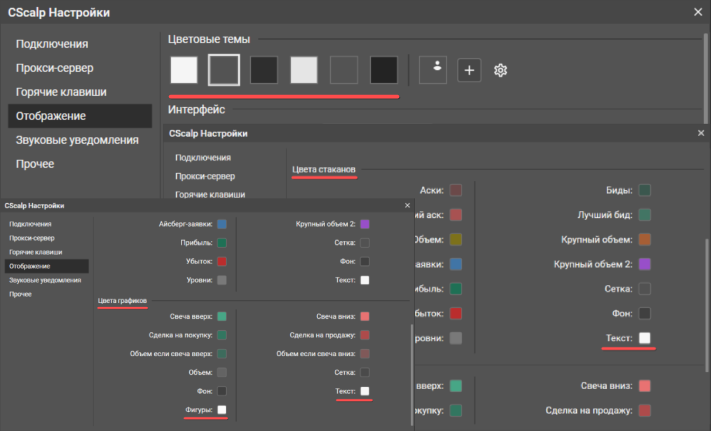Pick Сделка на продажу swatch in middle window
711x431 pixels.
(x=644, y=411)
